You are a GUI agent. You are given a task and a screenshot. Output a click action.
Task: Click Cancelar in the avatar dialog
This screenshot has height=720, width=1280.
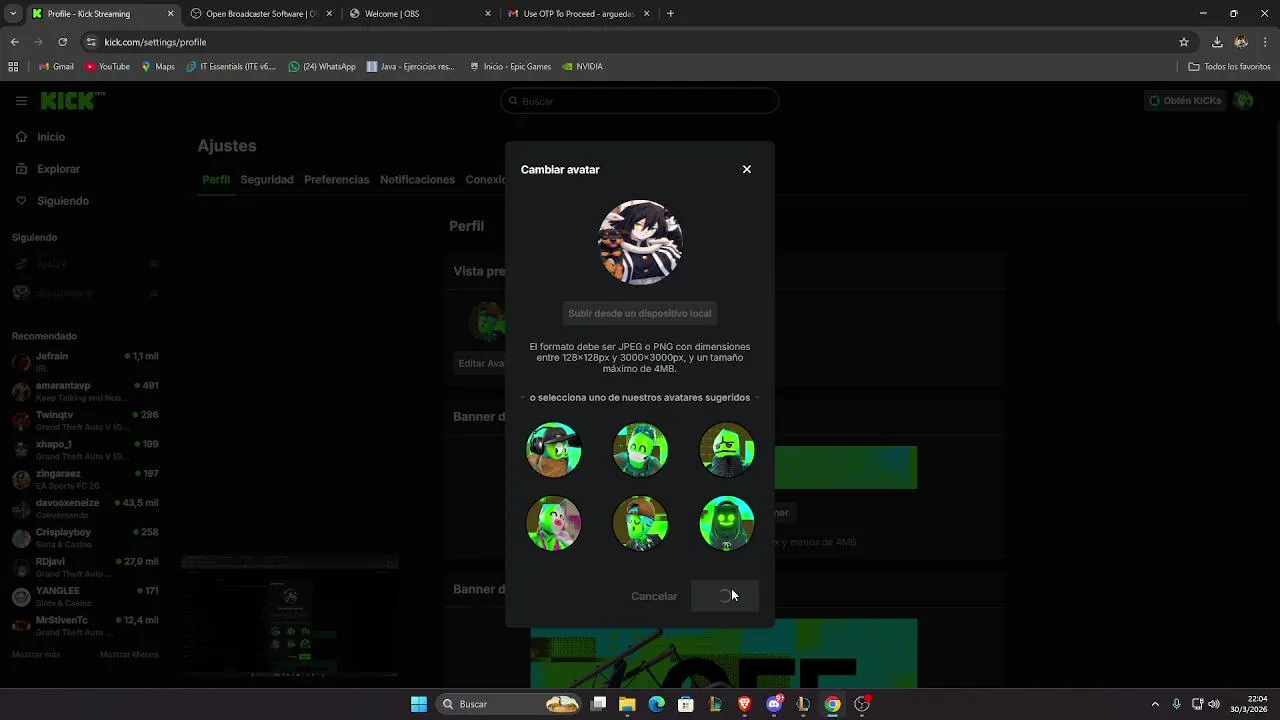[654, 596]
